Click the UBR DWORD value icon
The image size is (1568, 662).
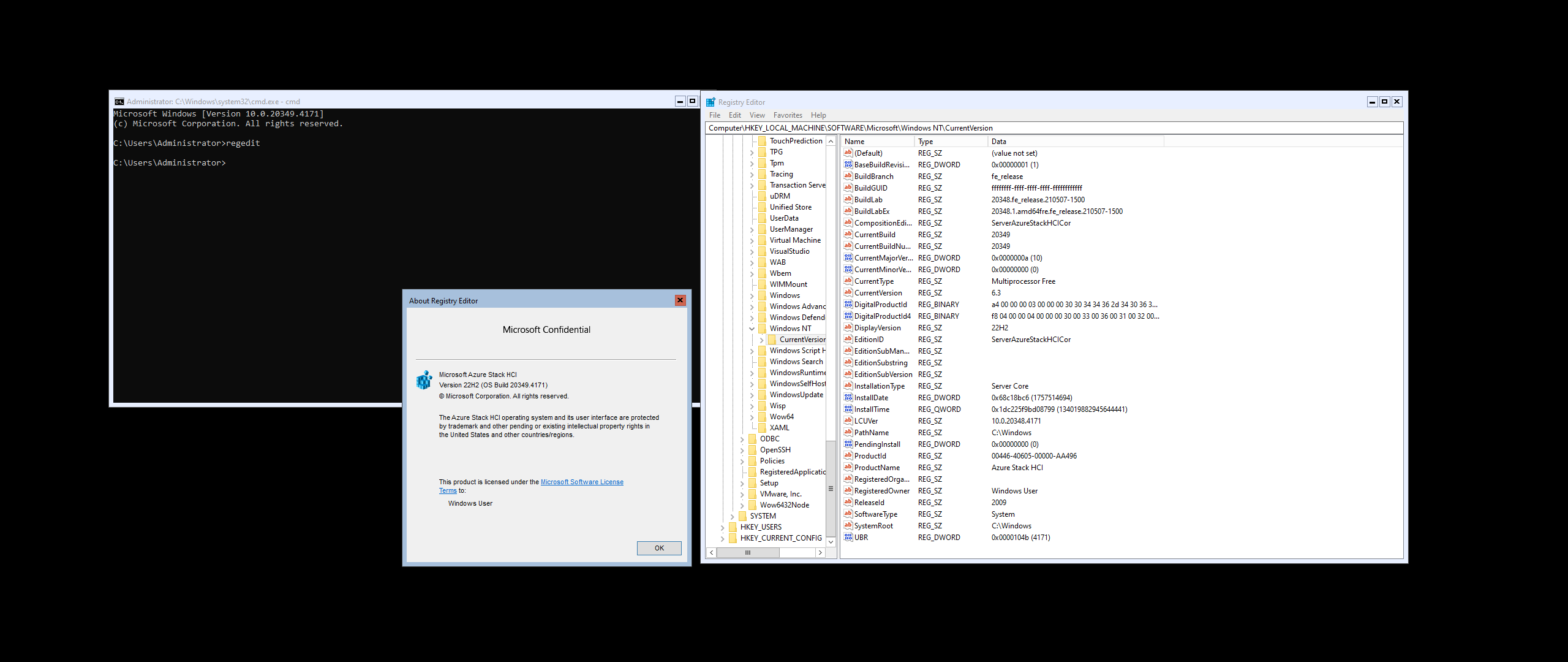click(x=848, y=538)
